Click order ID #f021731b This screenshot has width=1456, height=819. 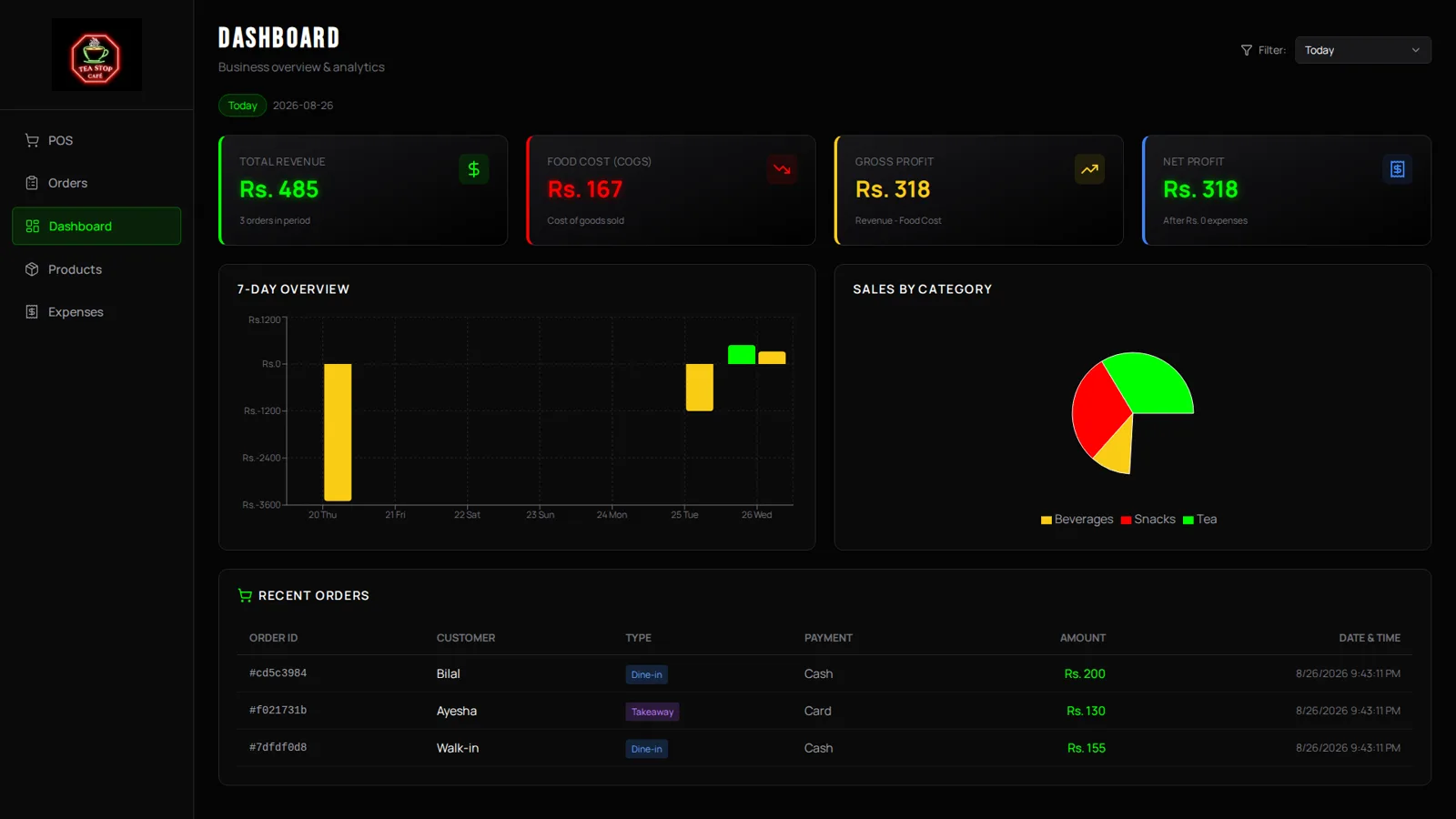click(x=278, y=711)
